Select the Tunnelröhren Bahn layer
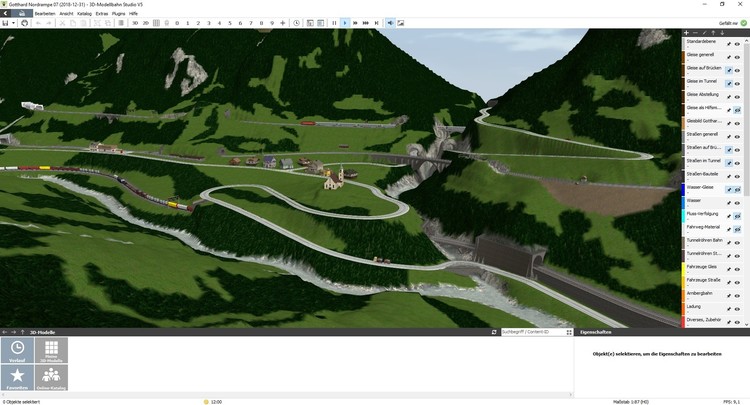The image size is (750, 405). [705, 240]
